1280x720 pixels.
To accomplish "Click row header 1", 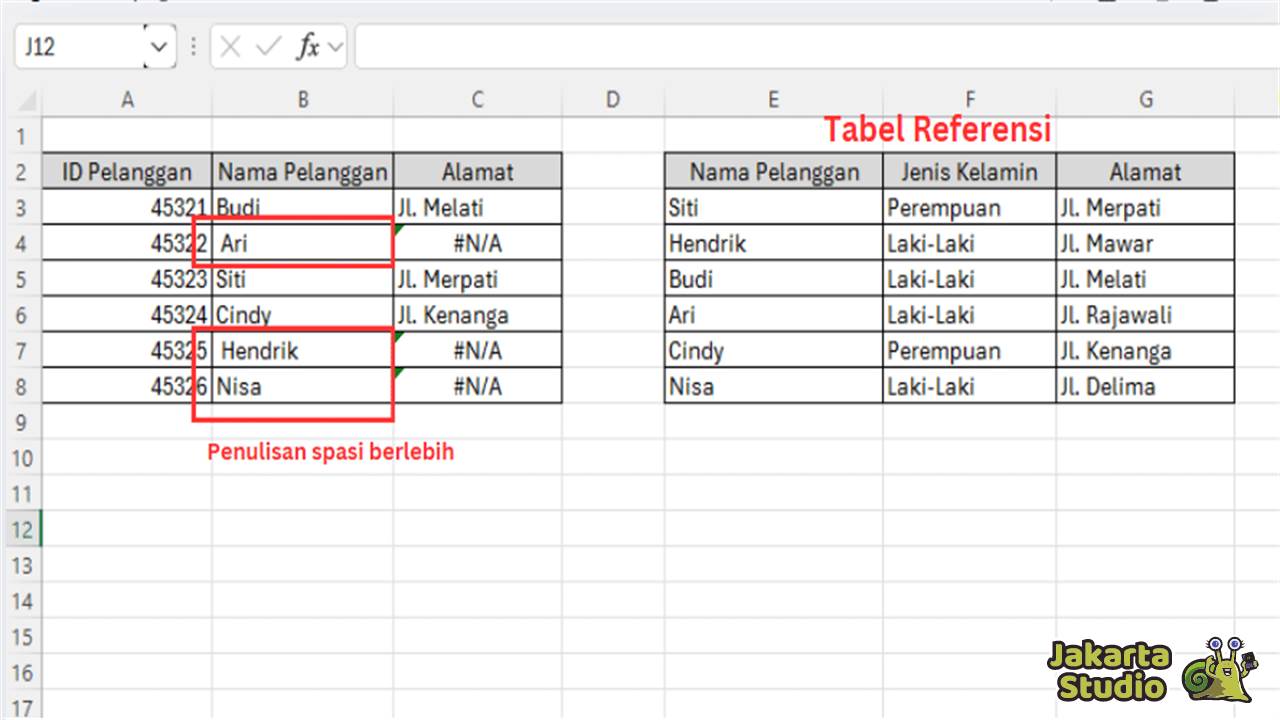I will [22, 136].
